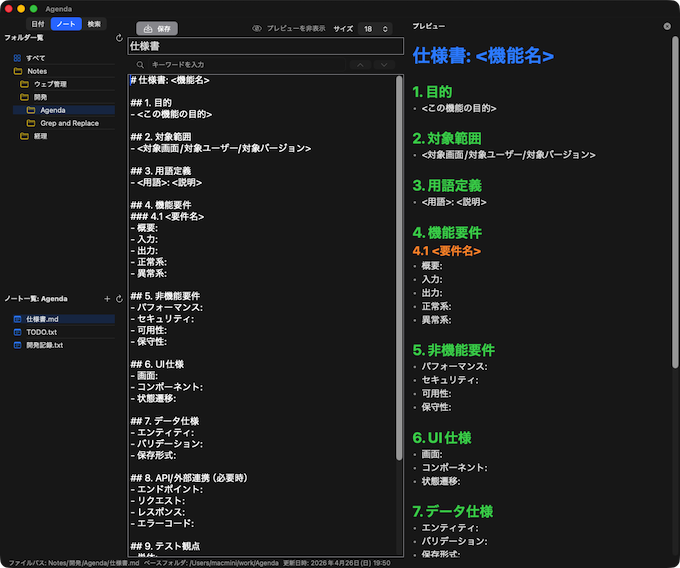Screen dimensions: 680x568
Task: Select the ノート tab
Action: 66,23
